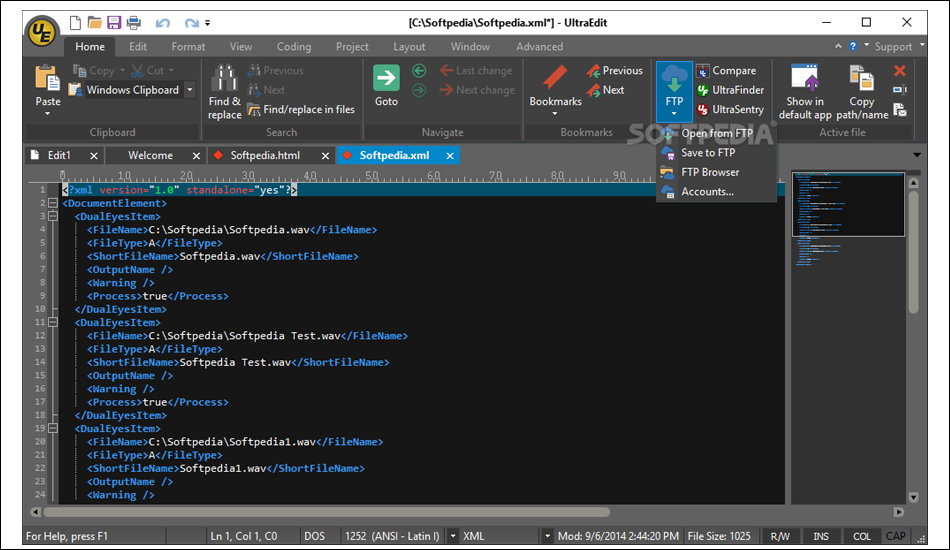This screenshot has height=550, width=950.
Task: Click the Find & replace binoculars icon
Action: coord(224,78)
